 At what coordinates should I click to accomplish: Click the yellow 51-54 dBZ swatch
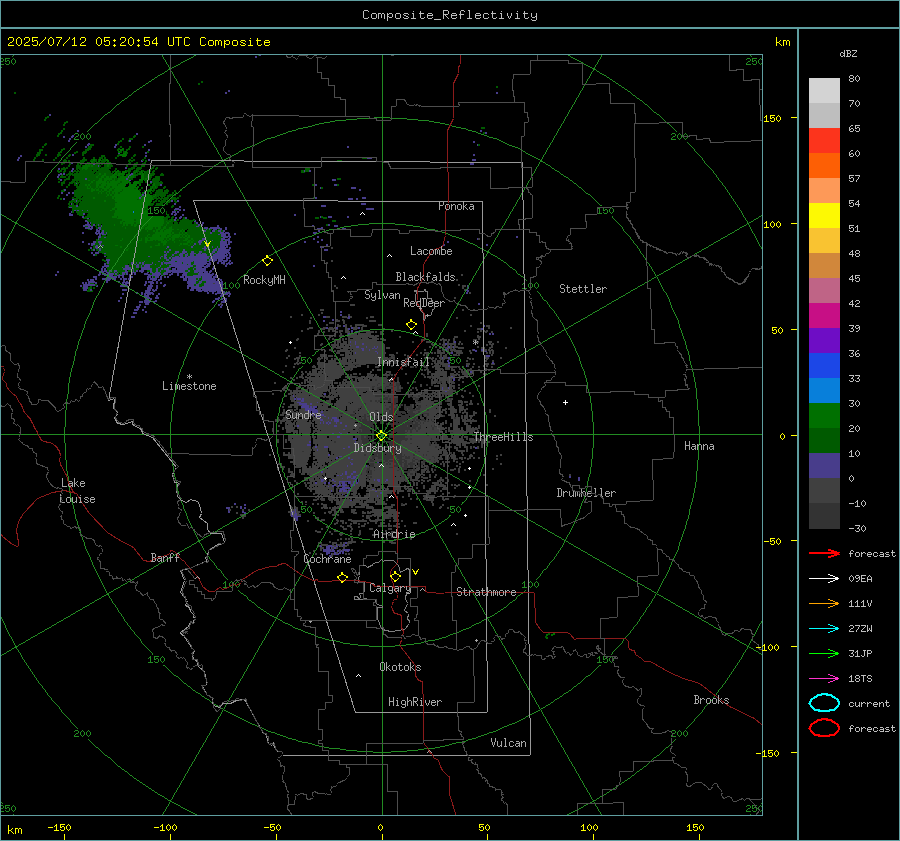click(x=824, y=216)
